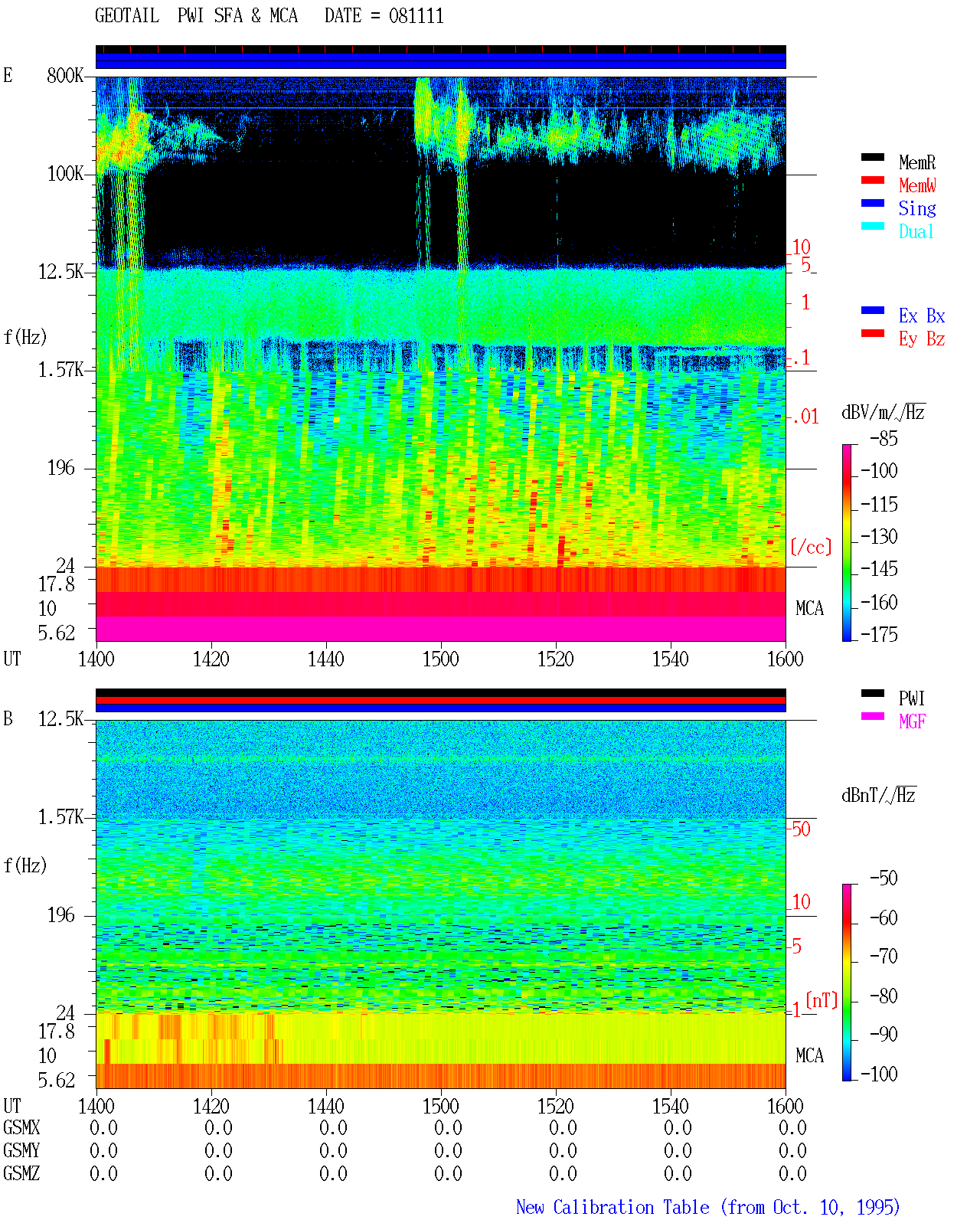Click the GSMZ row label
The height and width of the screenshot is (1220, 980).
21,1173
